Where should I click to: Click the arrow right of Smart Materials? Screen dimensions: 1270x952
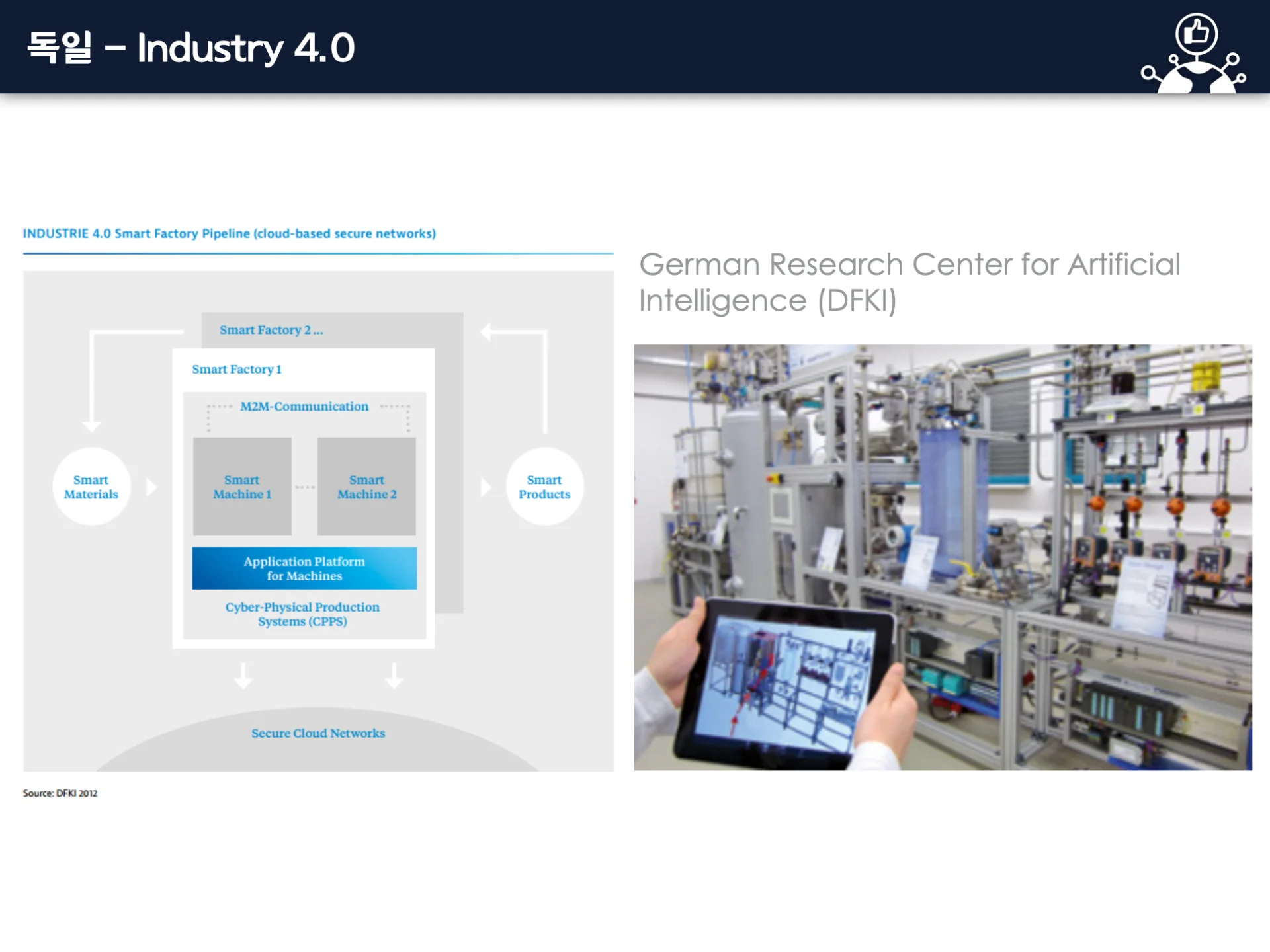[151, 487]
